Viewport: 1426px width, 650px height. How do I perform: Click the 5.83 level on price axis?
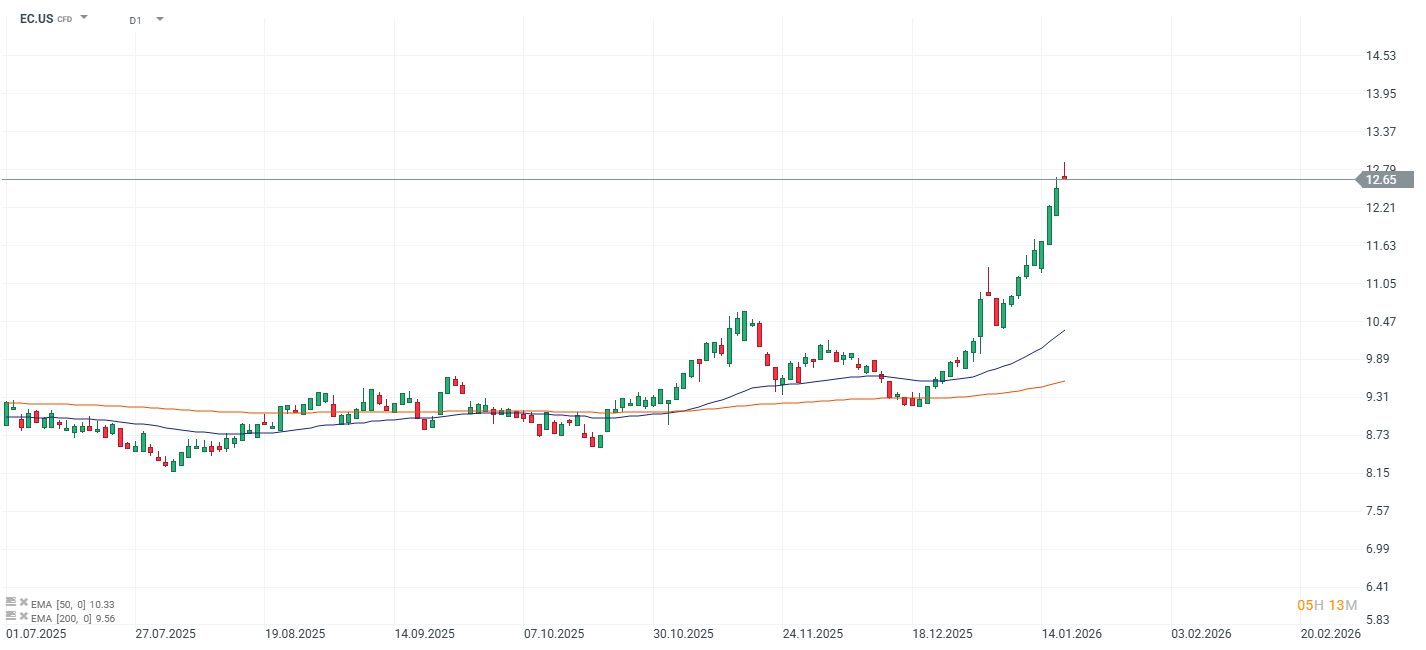(1381, 620)
